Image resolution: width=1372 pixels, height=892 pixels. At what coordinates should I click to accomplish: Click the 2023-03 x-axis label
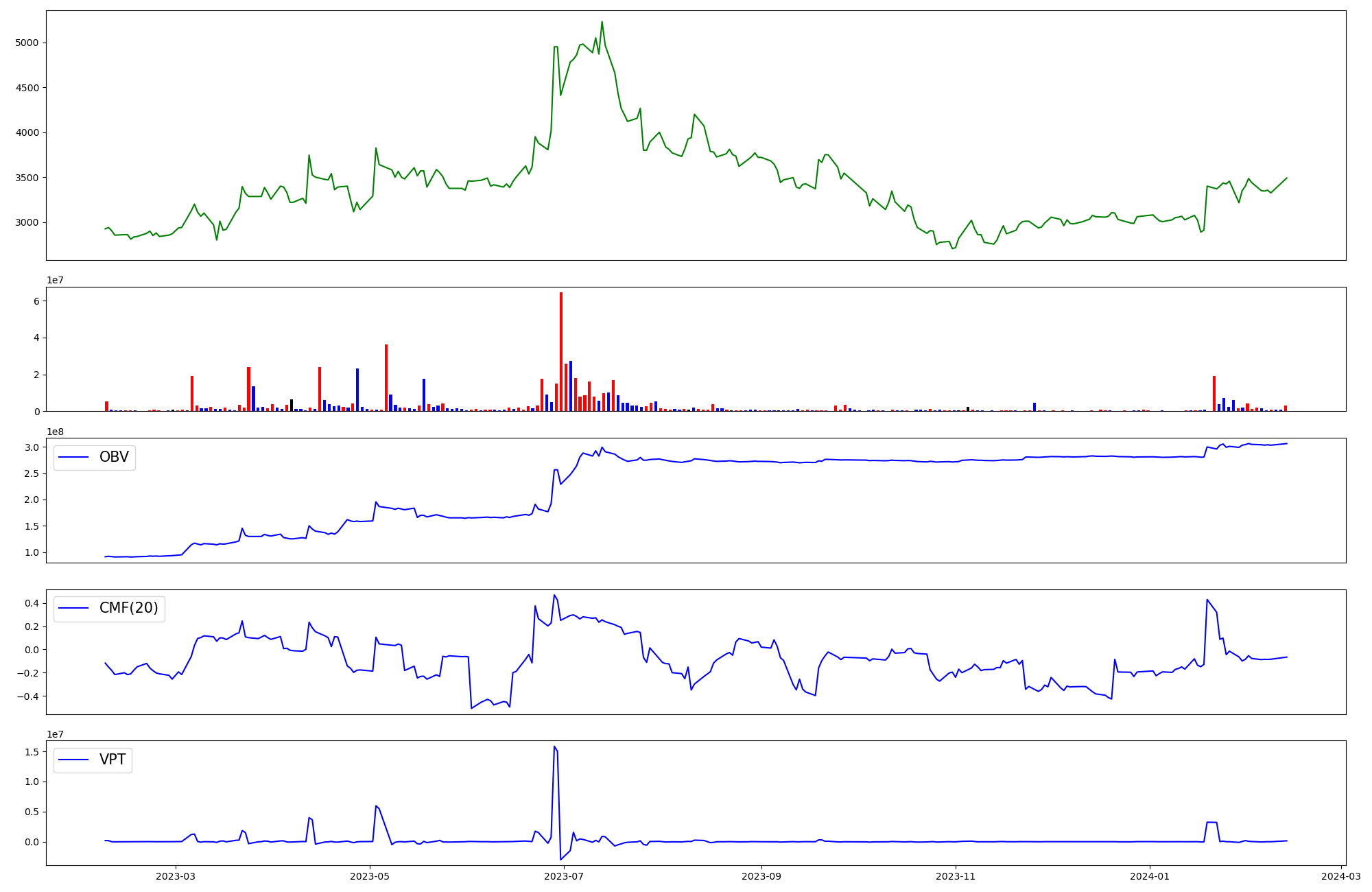click(x=176, y=876)
